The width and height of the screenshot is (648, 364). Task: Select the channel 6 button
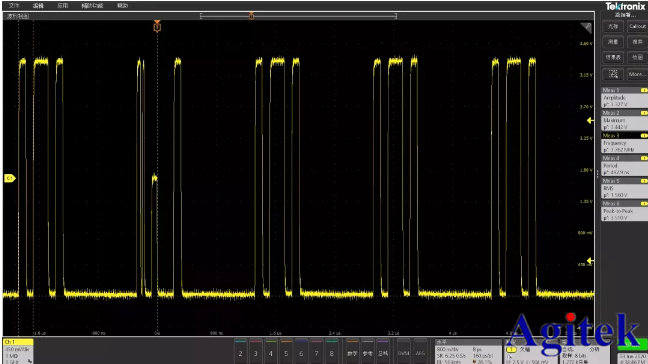click(x=301, y=352)
